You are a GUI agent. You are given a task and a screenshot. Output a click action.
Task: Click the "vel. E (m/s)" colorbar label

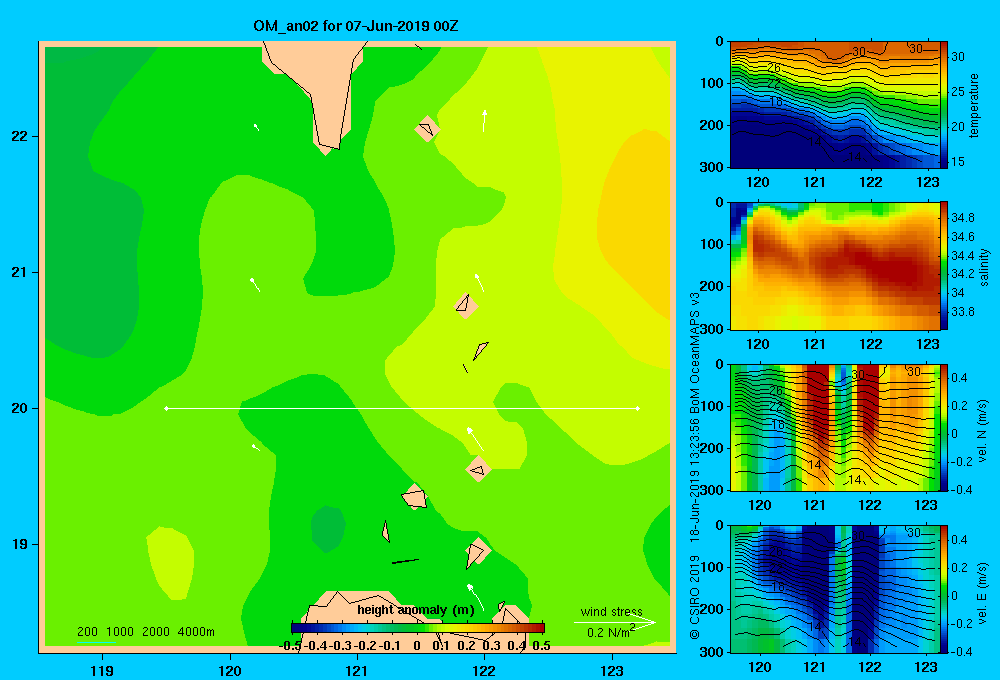[983, 593]
